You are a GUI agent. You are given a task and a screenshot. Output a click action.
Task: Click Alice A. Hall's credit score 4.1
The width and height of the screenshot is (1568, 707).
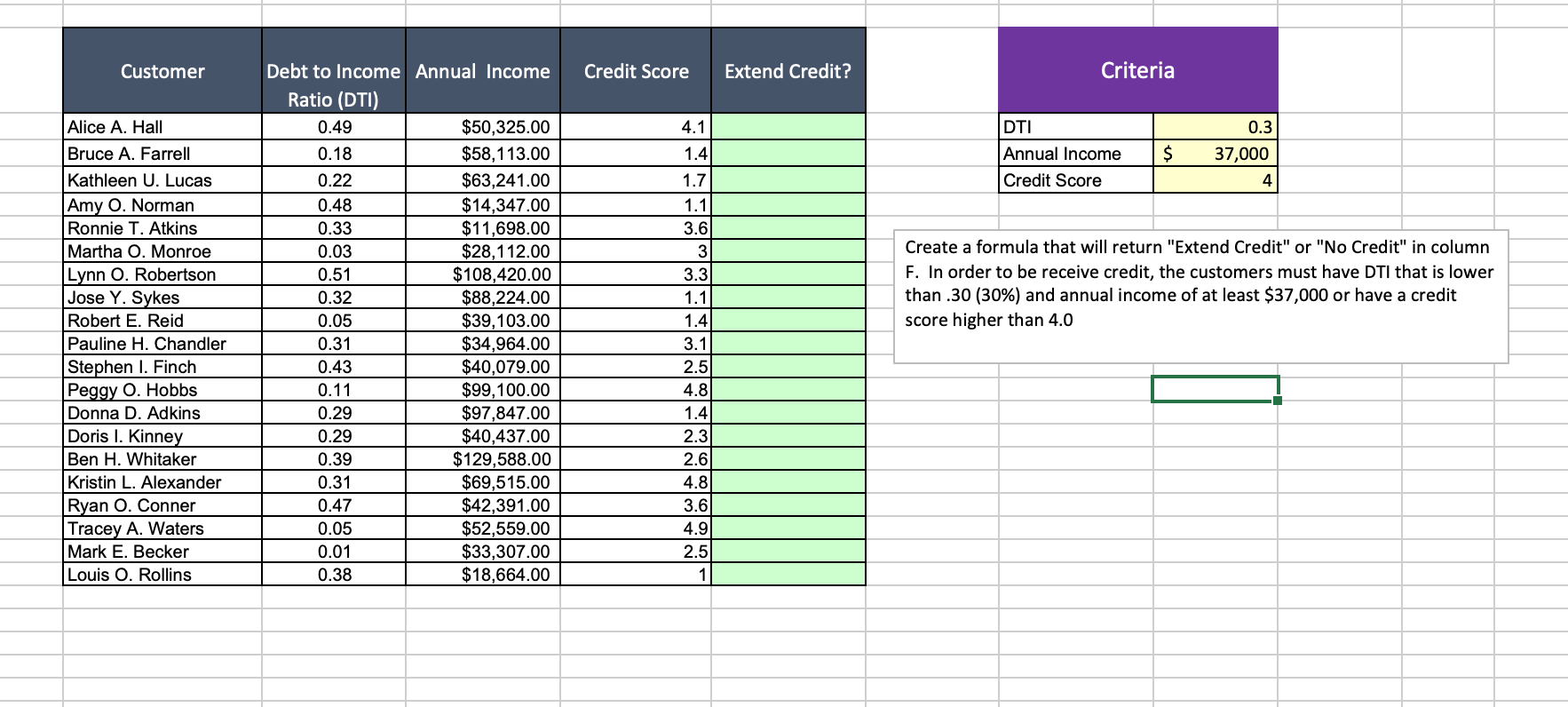pos(636,127)
